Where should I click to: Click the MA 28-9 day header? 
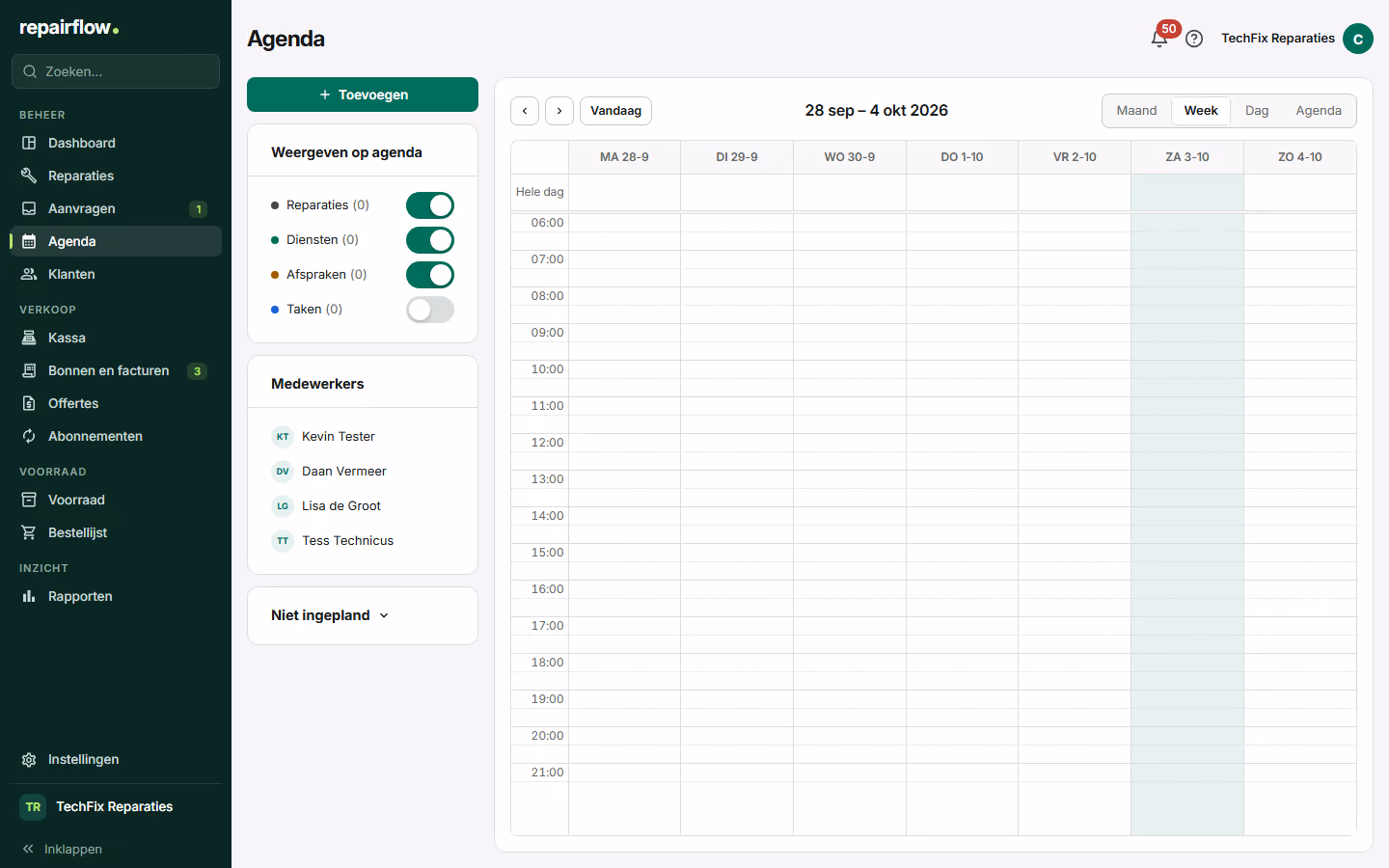click(x=624, y=157)
